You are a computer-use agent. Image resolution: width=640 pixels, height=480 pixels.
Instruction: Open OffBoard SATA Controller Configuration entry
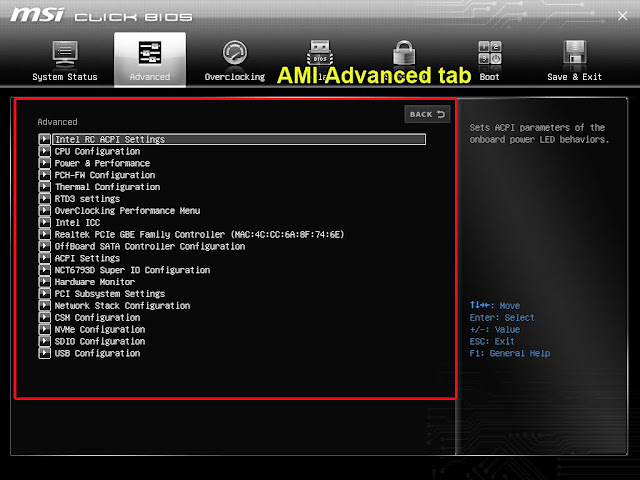coord(150,246)
